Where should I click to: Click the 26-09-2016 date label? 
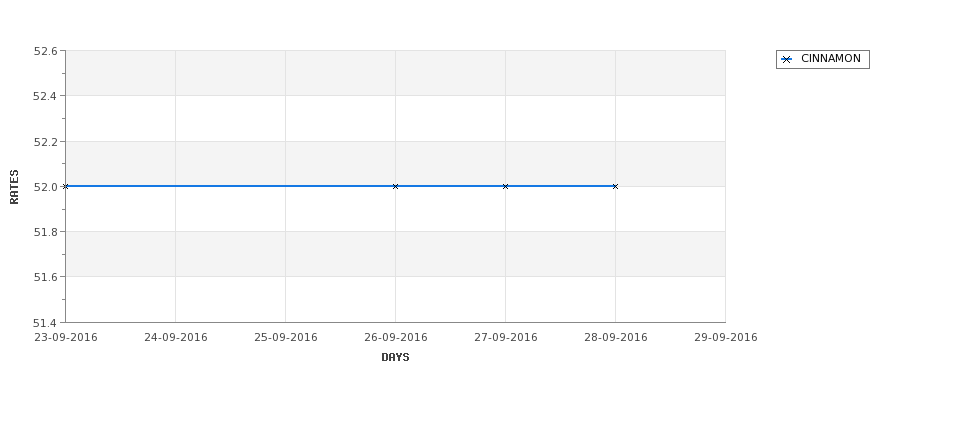(395, 338)
